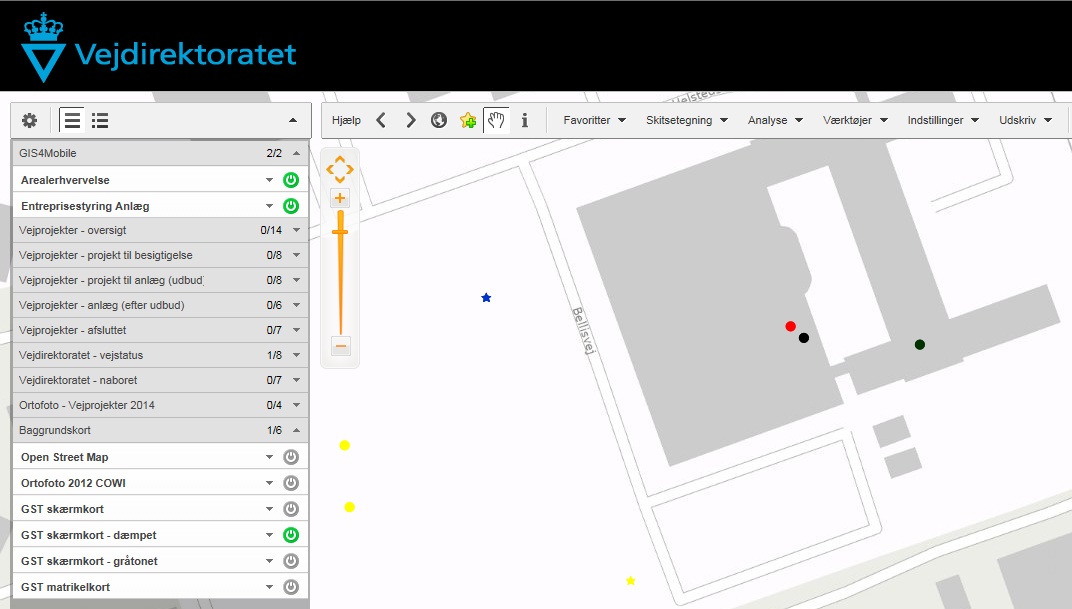Zoom out with the minus button
This screenshot has width=1072, height=609.
[x=340, y=346]
